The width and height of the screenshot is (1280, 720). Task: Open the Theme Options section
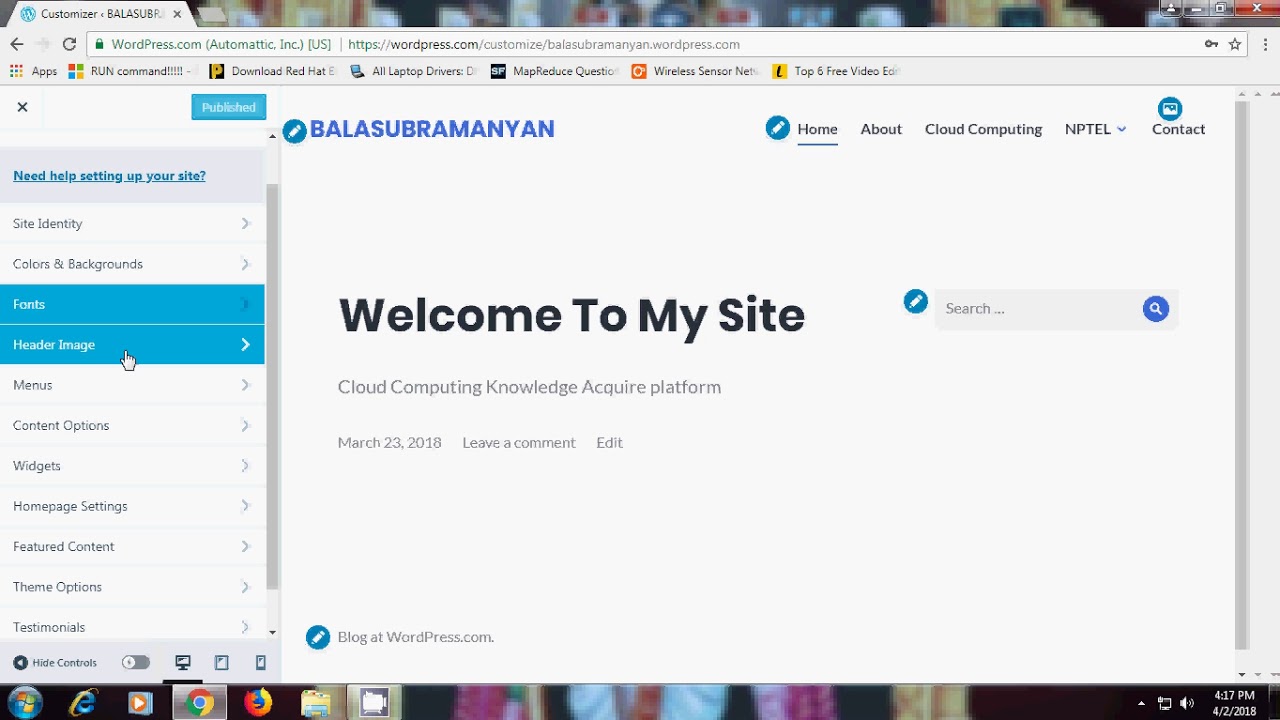pyautogui.click(x=132, y=587)
